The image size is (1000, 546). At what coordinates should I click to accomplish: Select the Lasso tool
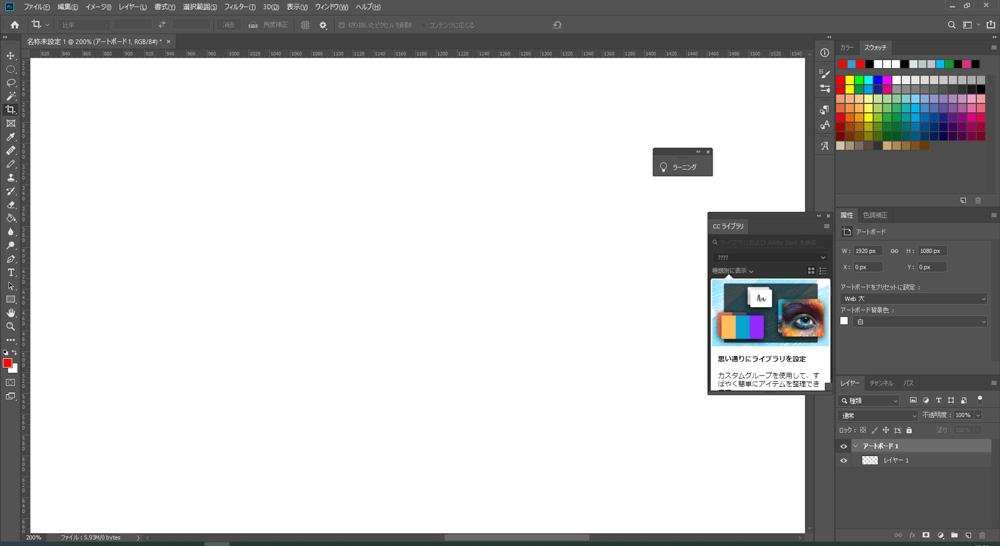(x=11, y=83)
